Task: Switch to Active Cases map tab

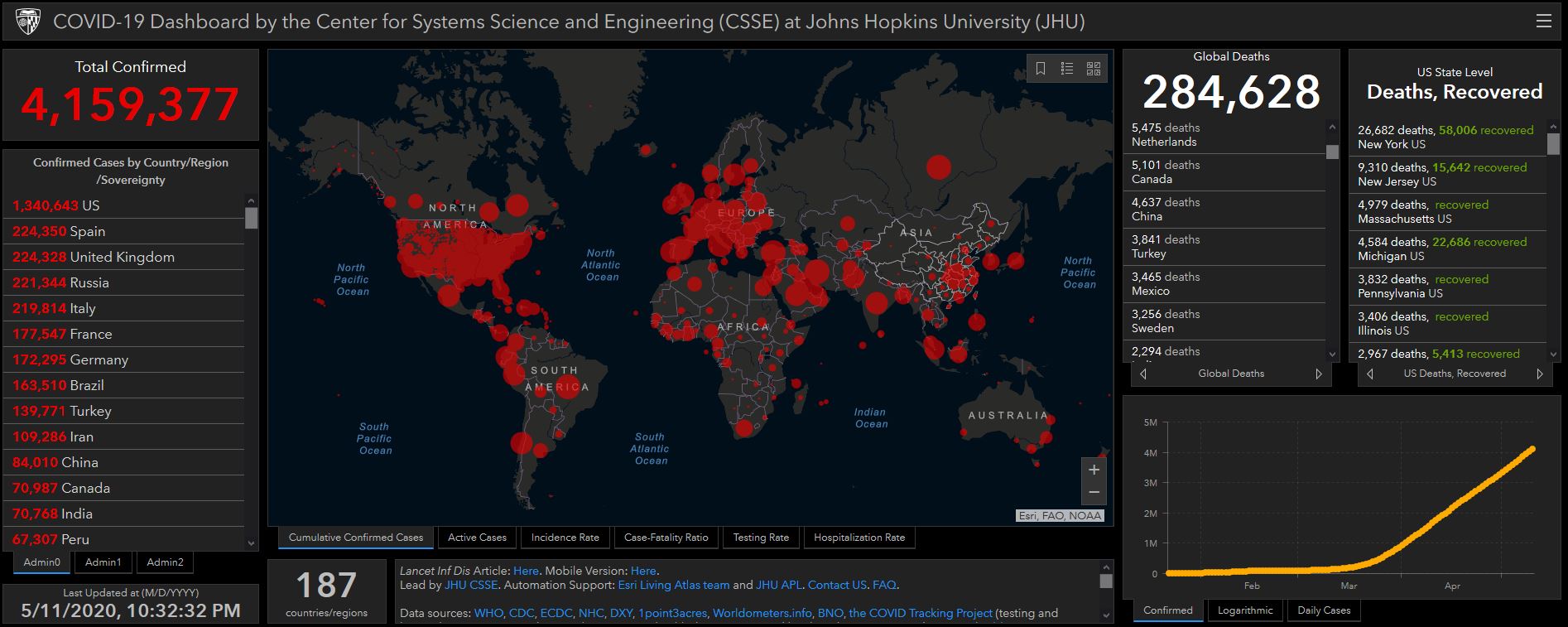Action: click(477, 538)
